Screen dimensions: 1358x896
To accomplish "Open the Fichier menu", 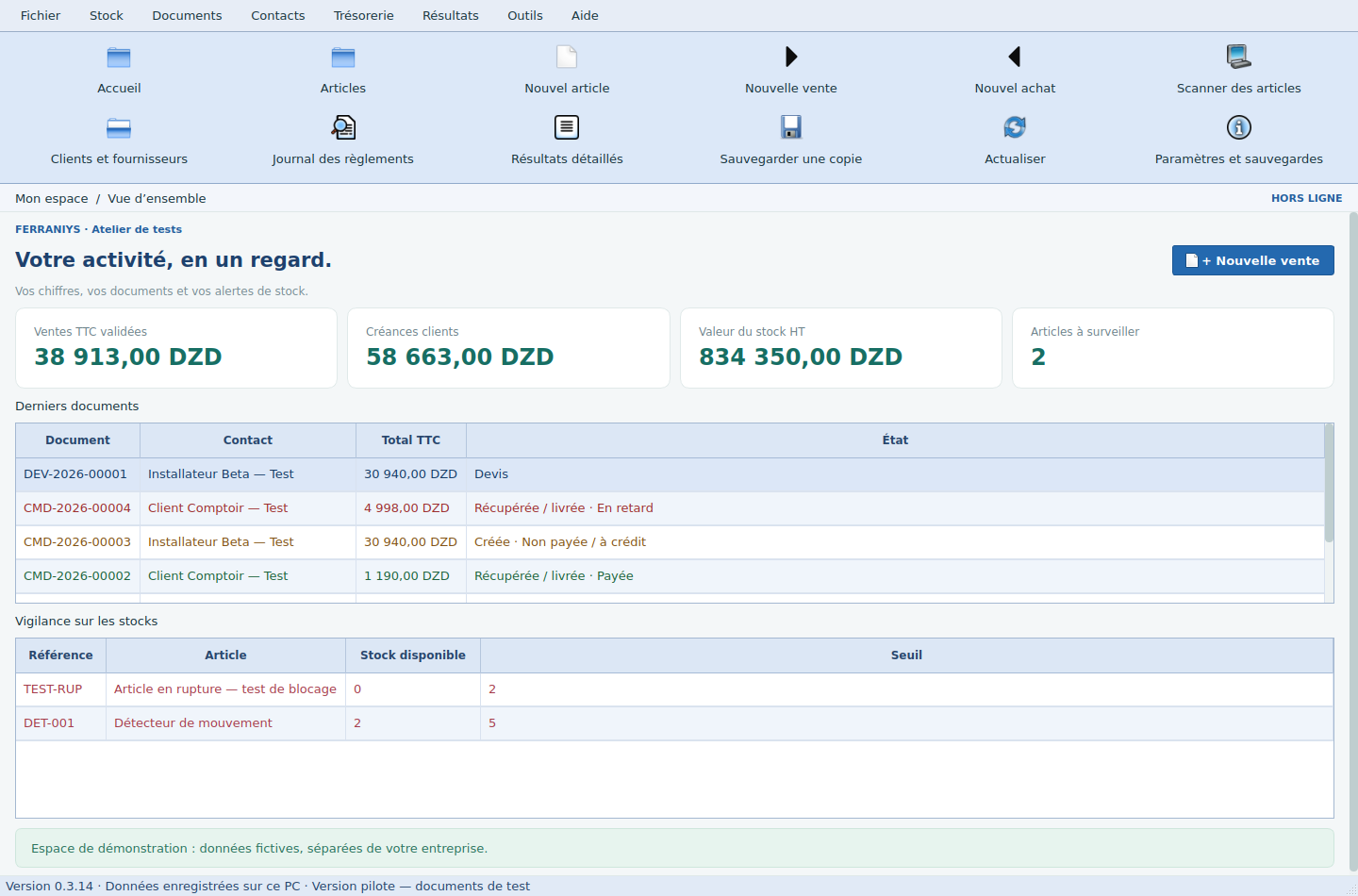I will click(41, 15).
